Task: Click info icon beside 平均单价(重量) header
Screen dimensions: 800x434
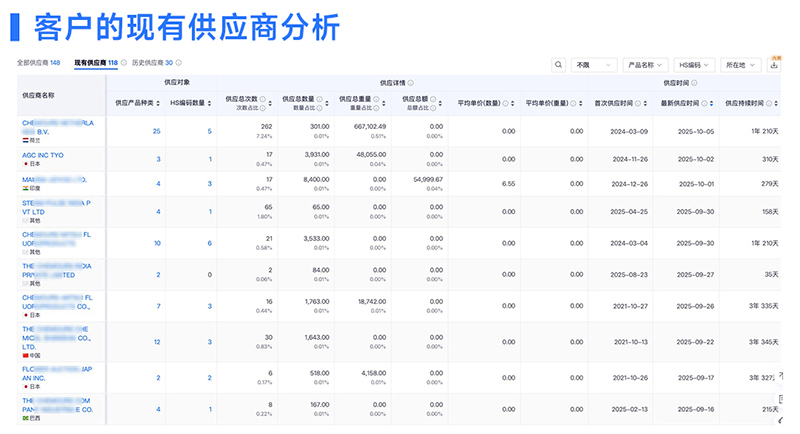Action: pyautogui.click(x=573, y=103)
